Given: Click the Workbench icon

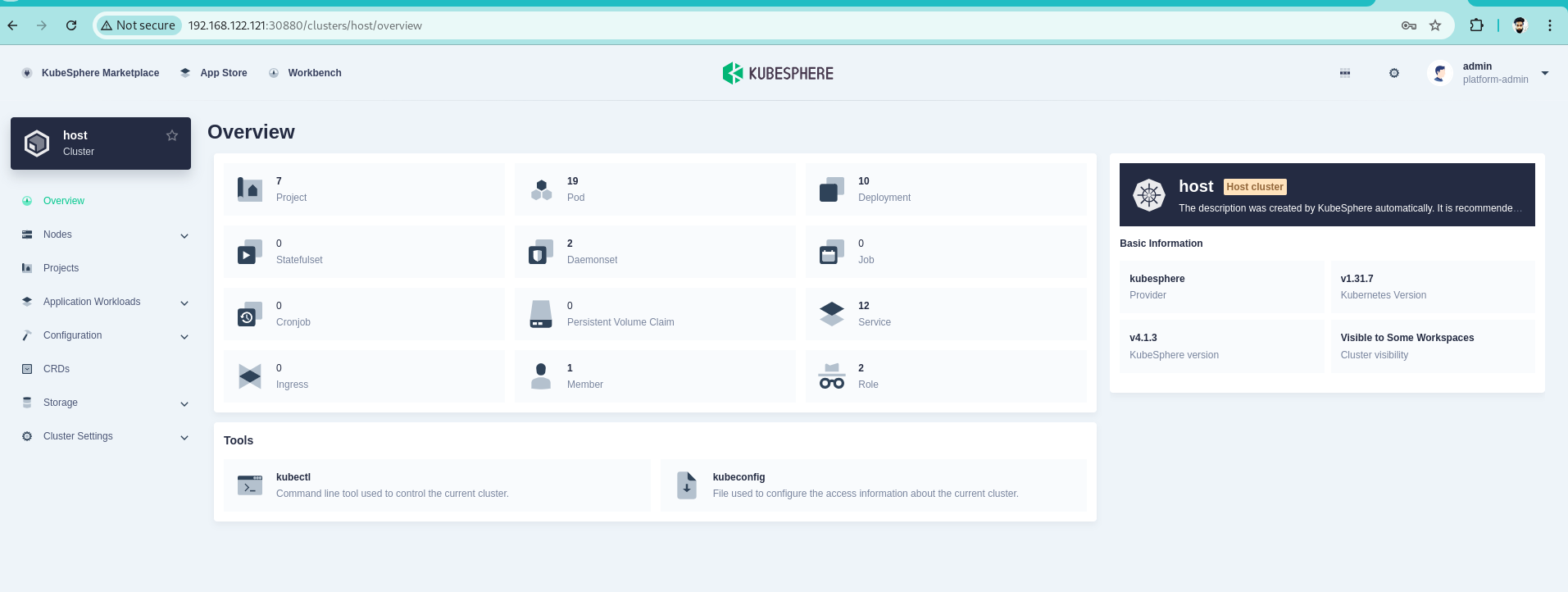Looking at the screenshot, I should (274, 73).
